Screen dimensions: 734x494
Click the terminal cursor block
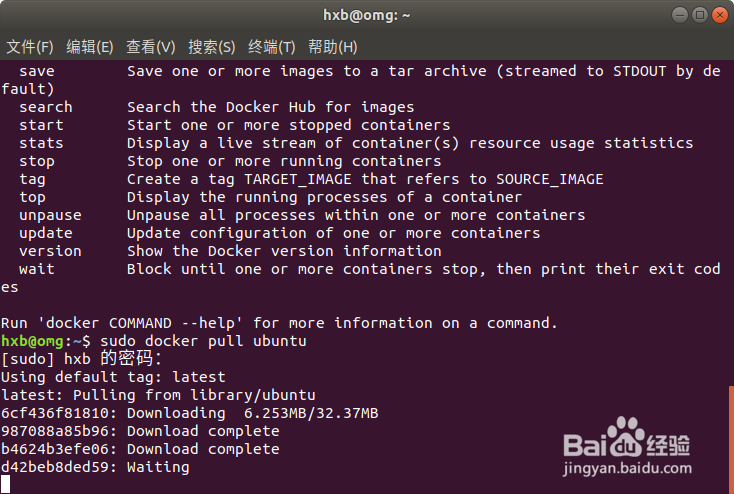6,485
